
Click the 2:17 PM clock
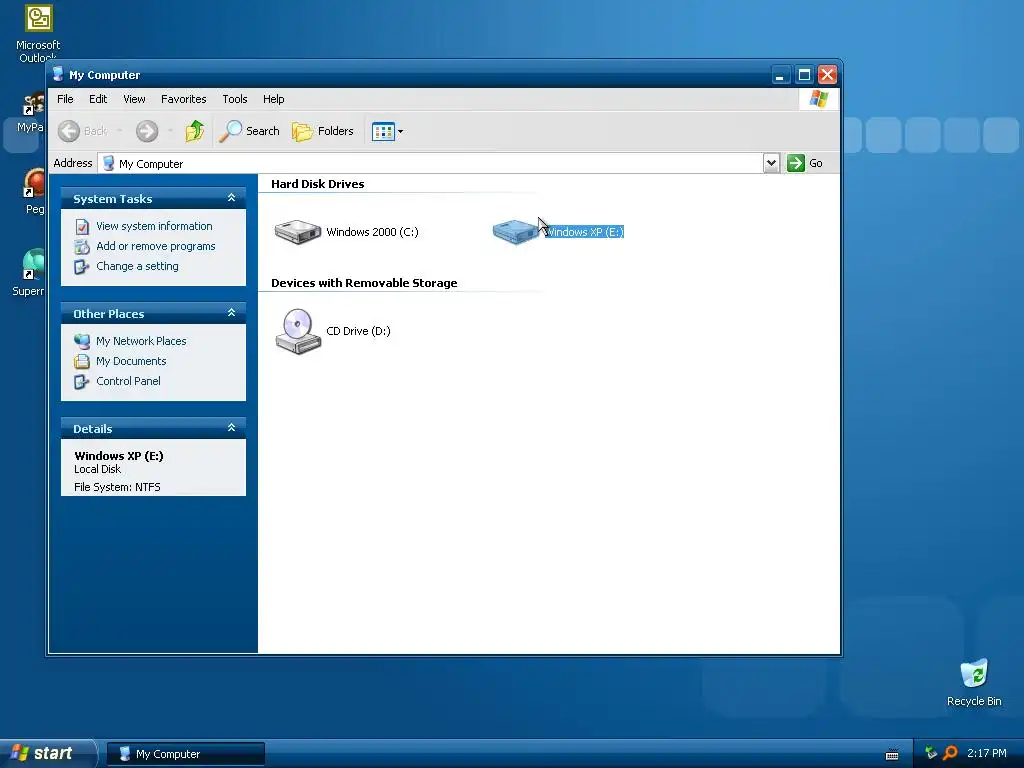[987, 753]
